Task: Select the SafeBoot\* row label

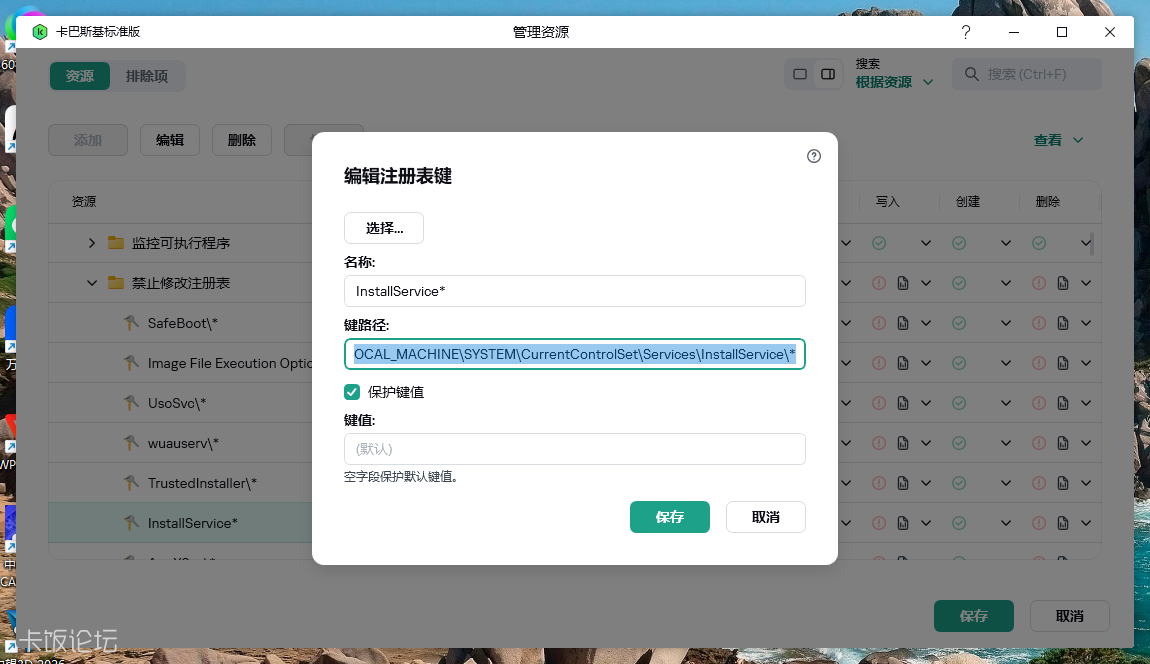Action: (183, 324)
